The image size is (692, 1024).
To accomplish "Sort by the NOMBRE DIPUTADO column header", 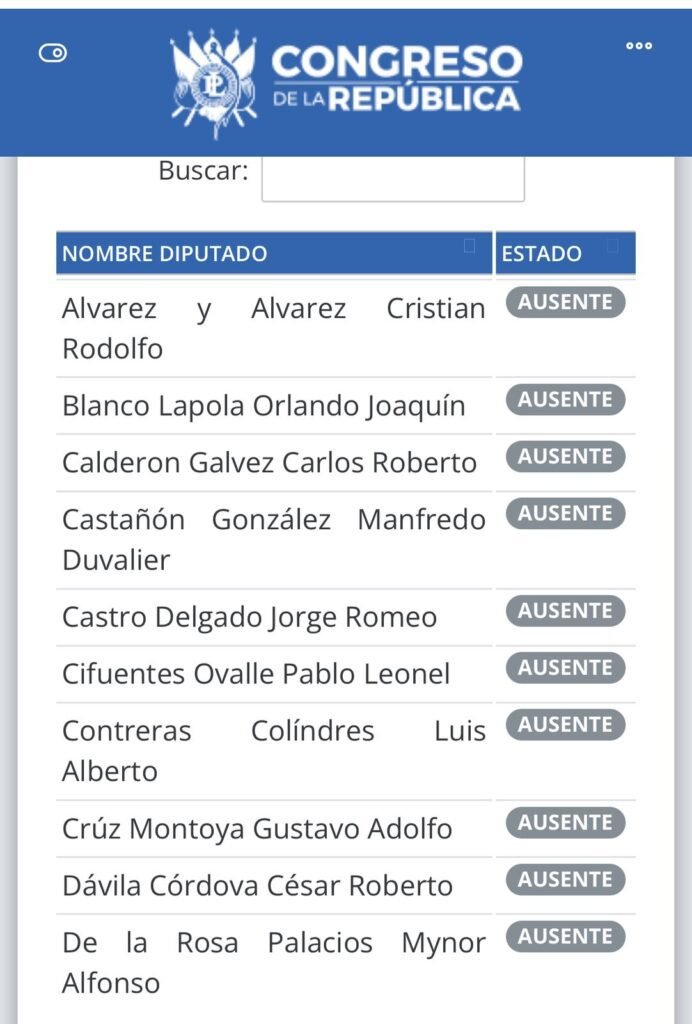I will [x=165, y=254].
